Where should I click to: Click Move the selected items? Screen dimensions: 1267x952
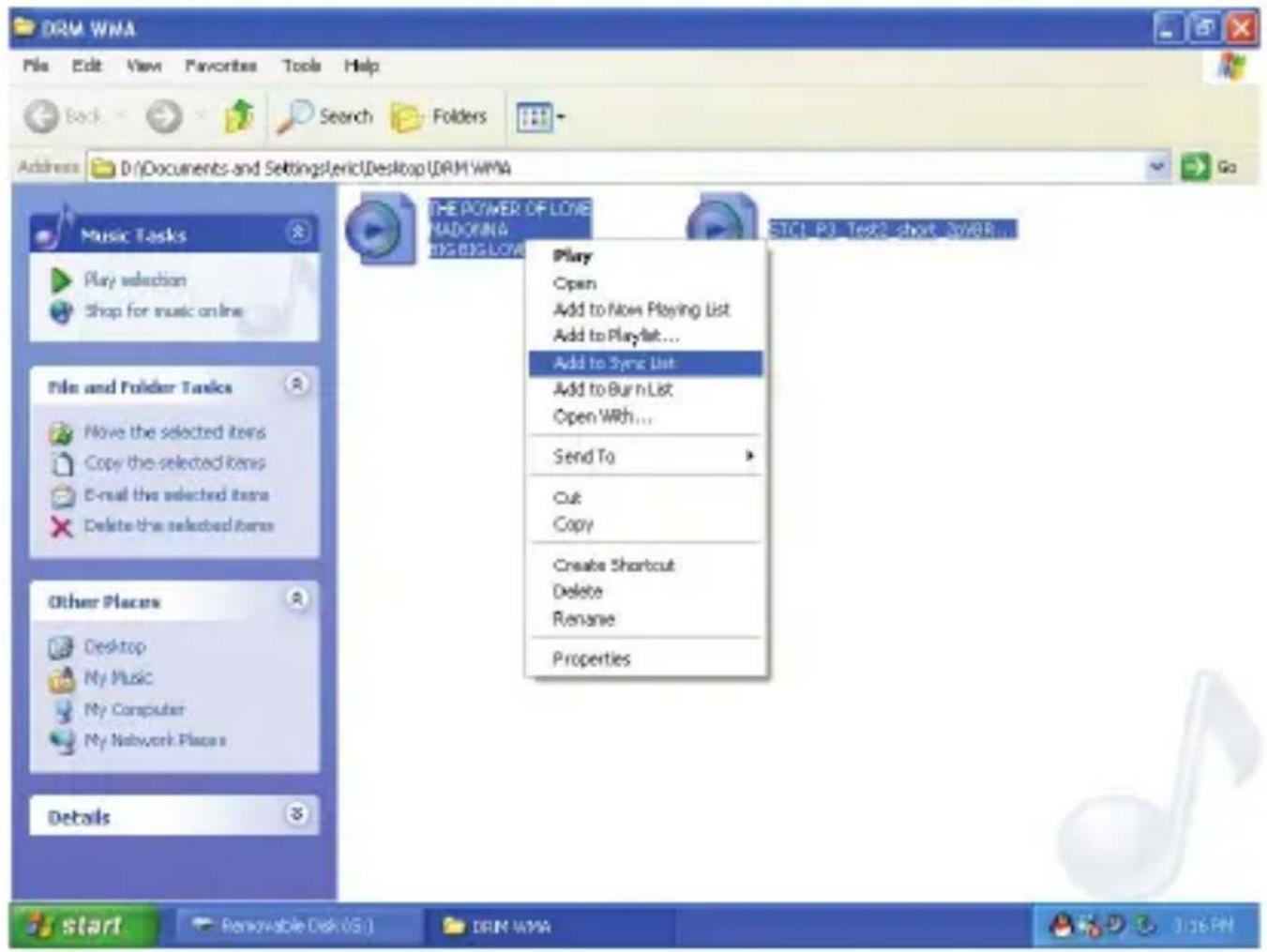[174, 431]
